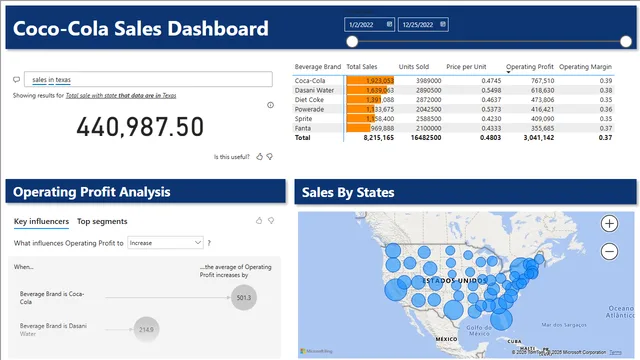
Task: Thumbs down the Key influencers visual
Action: [271, 221]
